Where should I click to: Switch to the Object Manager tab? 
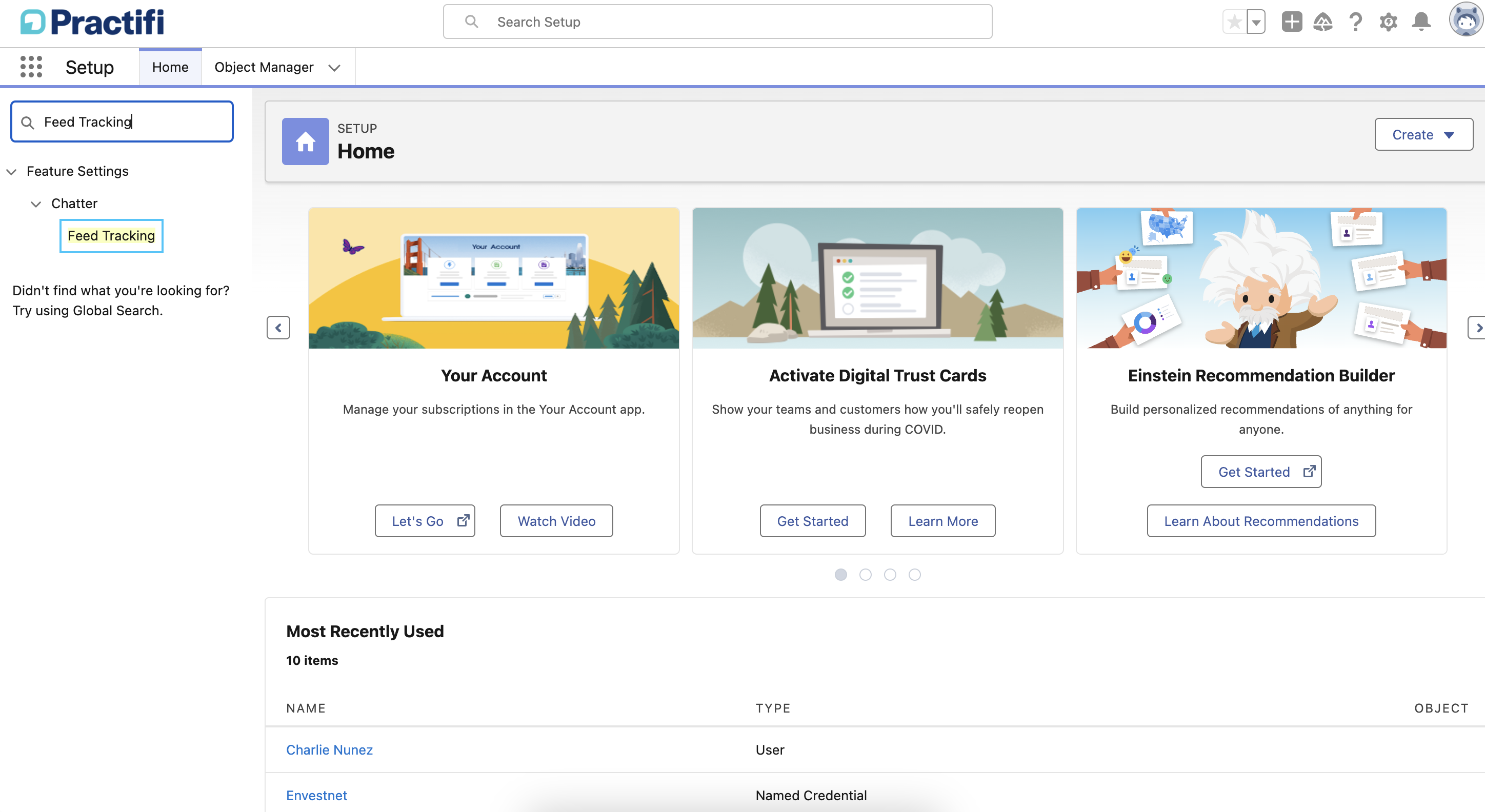(x=264, y=67)
